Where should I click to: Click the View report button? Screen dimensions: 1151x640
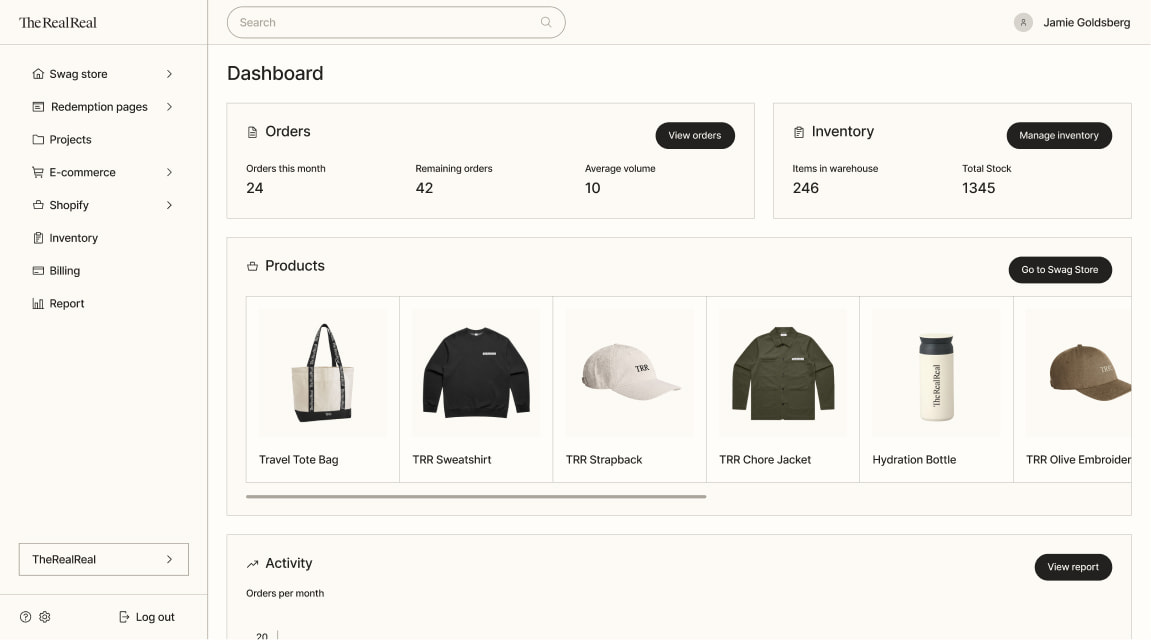click(1072, 567)
